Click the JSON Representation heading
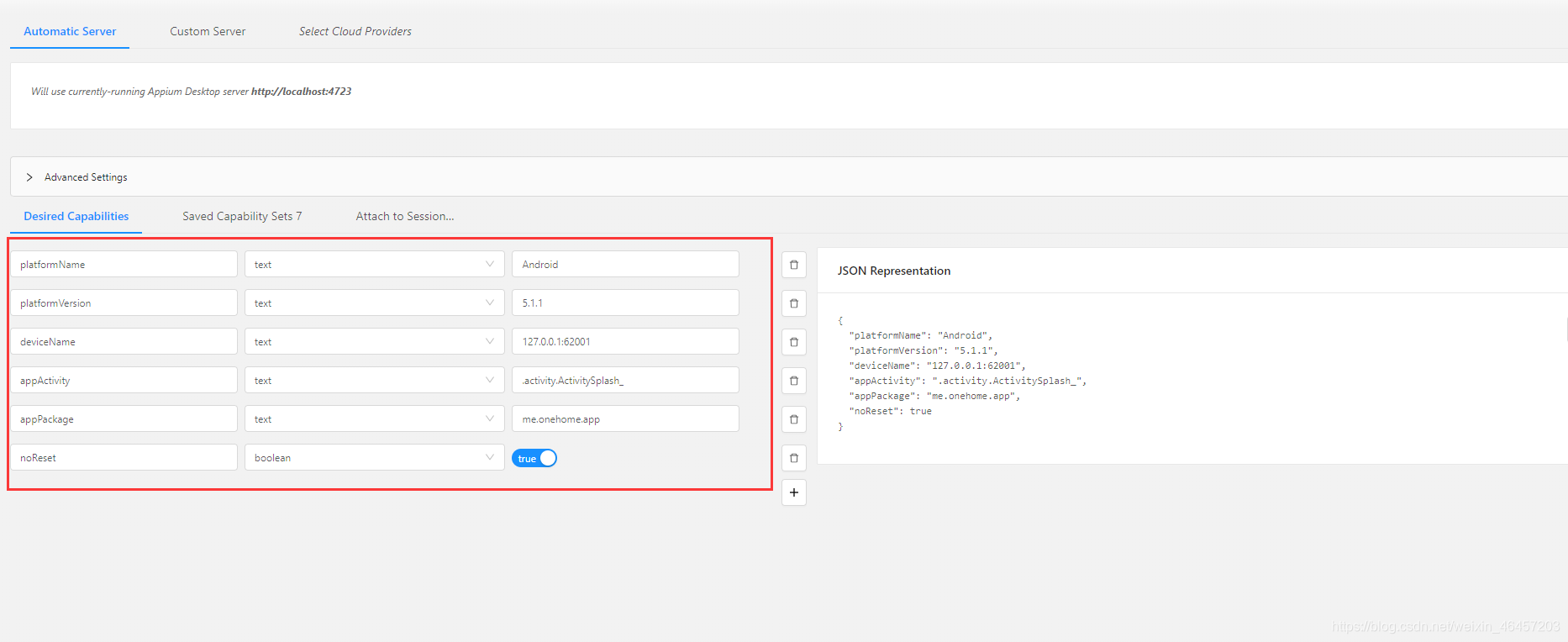The image size is (1568, 642). (x=894, y=271)
